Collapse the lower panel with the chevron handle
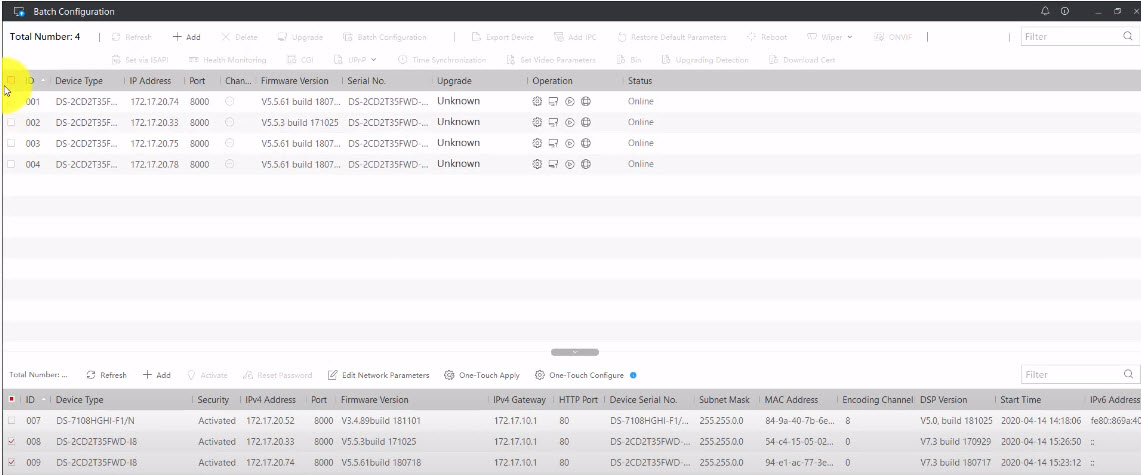Viewport: 1141px width, 475px height. point(575,352)
